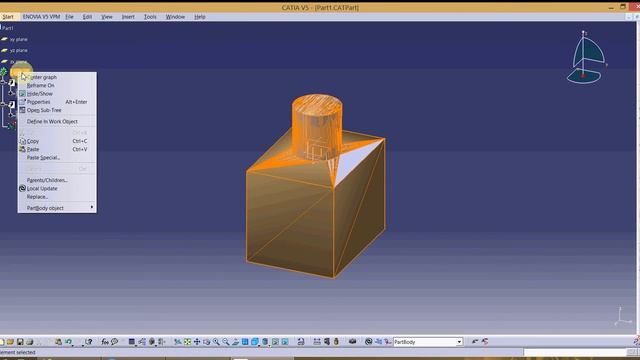Image resolution: width=640 pixels, height=360 pixels.
Task: Choose Reframe On in context menu
Action: click(57, 85)
